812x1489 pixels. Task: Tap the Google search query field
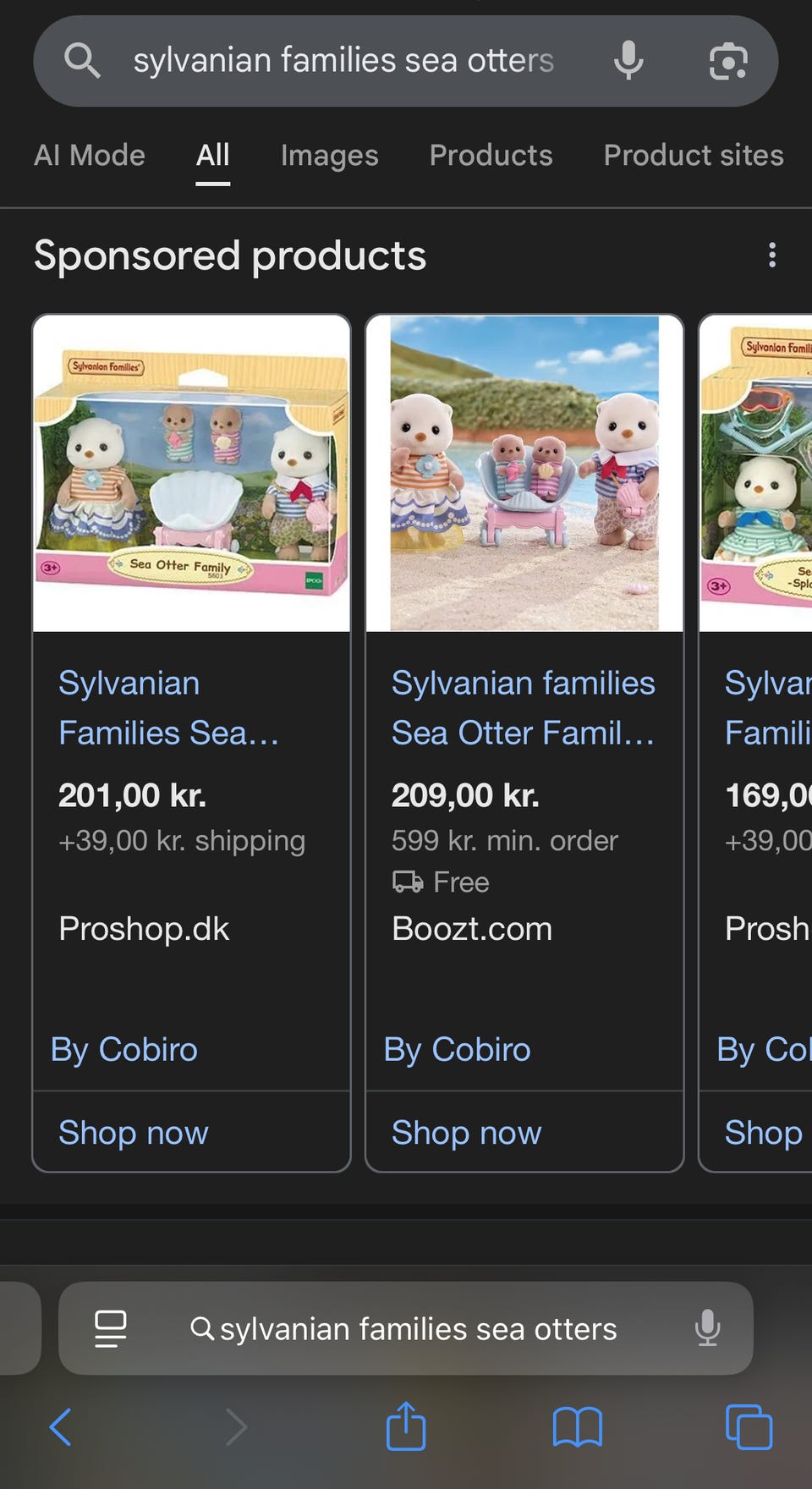point(343,61)
